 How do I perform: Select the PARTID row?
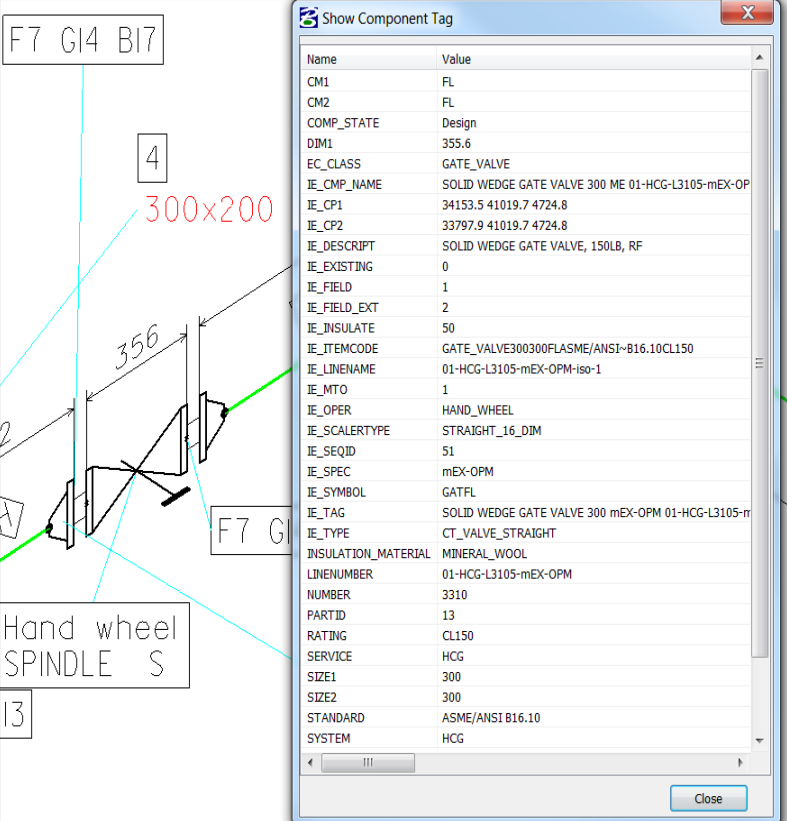[x=526, y=615]
